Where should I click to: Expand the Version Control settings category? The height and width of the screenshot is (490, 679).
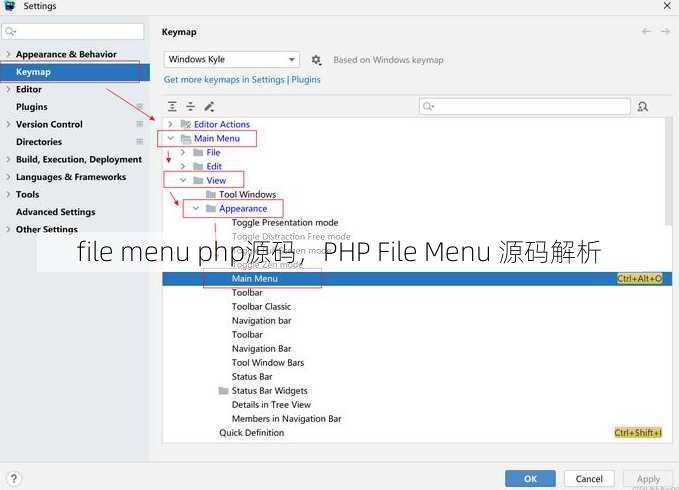tap(8, 124)
